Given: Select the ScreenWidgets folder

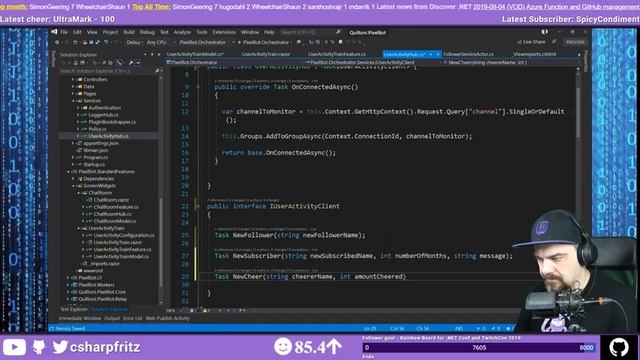Looking at the screenshot, I should (99, 186).
